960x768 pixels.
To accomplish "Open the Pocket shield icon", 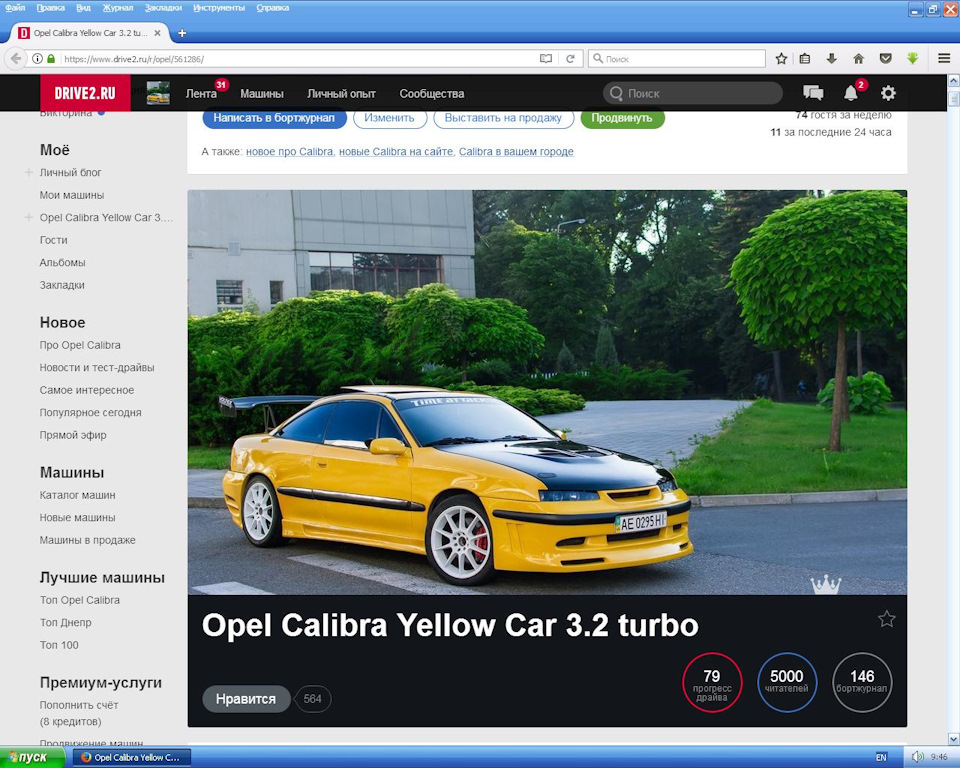I will 885,59.
